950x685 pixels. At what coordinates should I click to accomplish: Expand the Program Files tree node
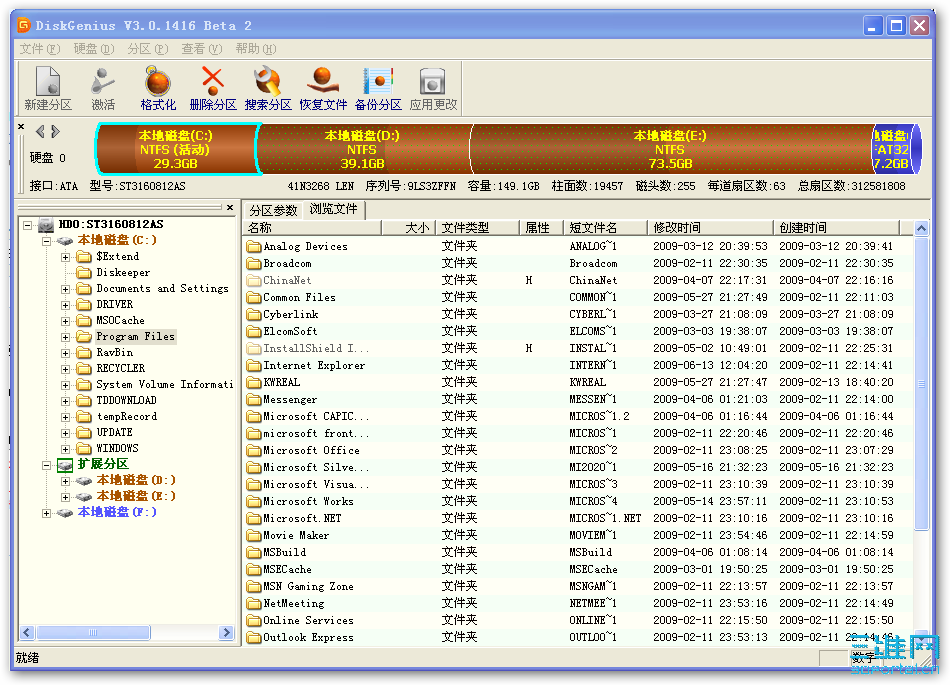(65, 337)
